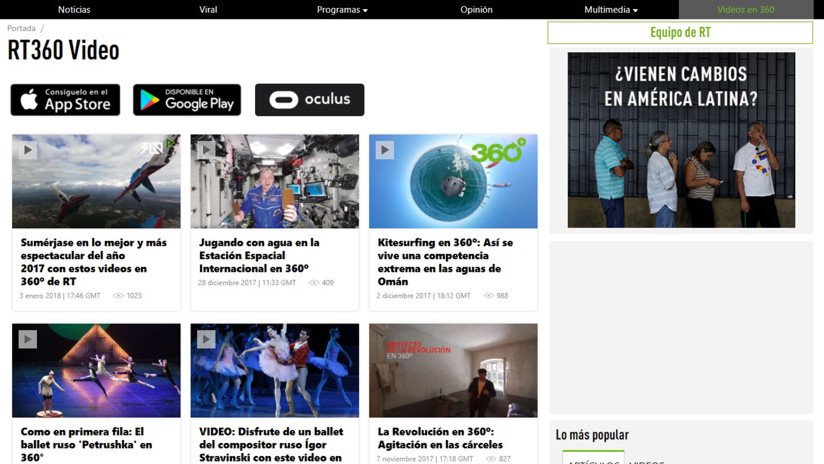Play the Petrushka ballet video icon
824x464 pixels.
28,339
